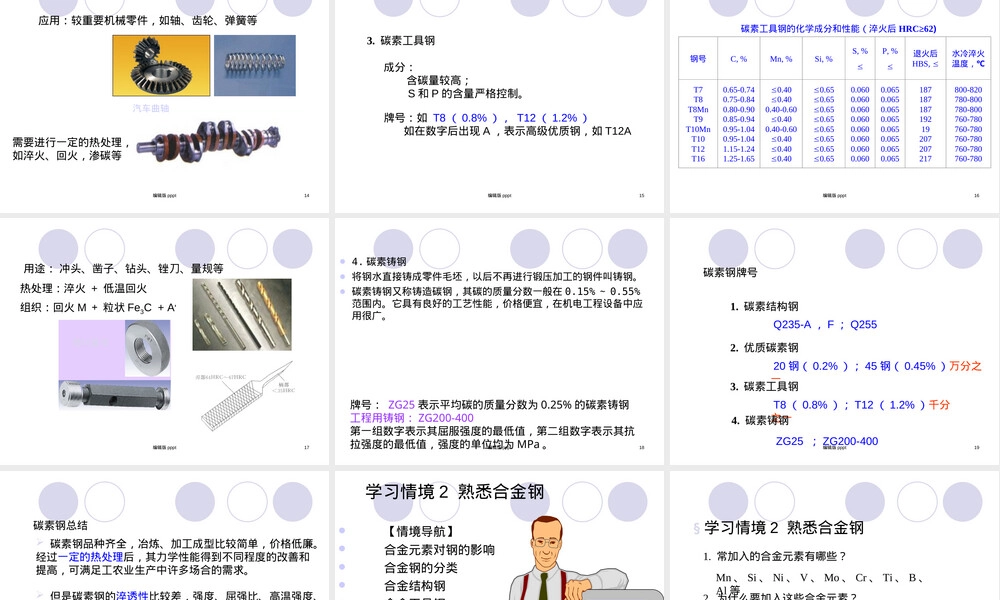Viewport: 1000px width, 600px height.
Task: Select the bevel gear photo on slide 14
Action: (161, 66)
